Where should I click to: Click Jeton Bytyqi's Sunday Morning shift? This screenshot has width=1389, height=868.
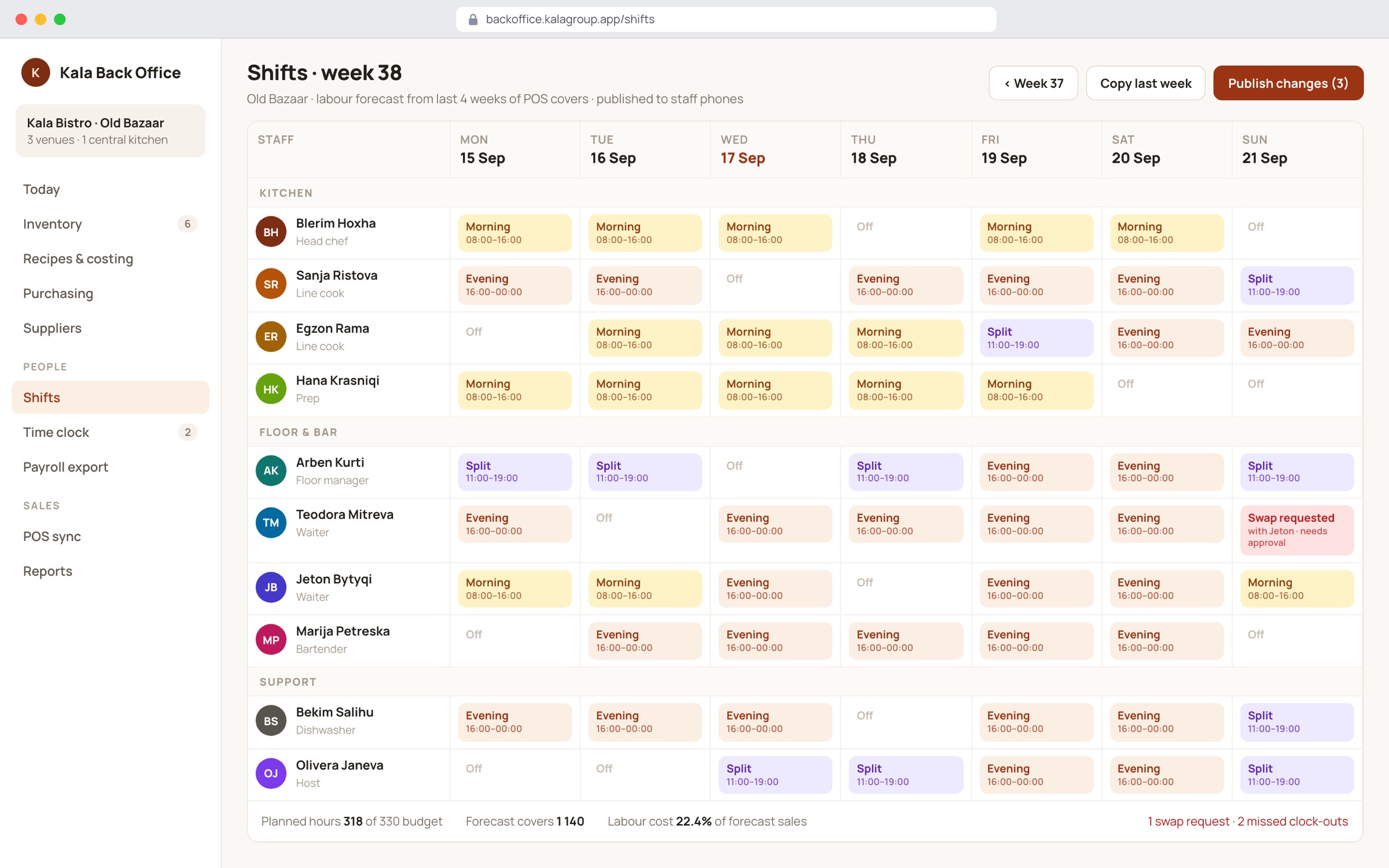click(1297, 589)
